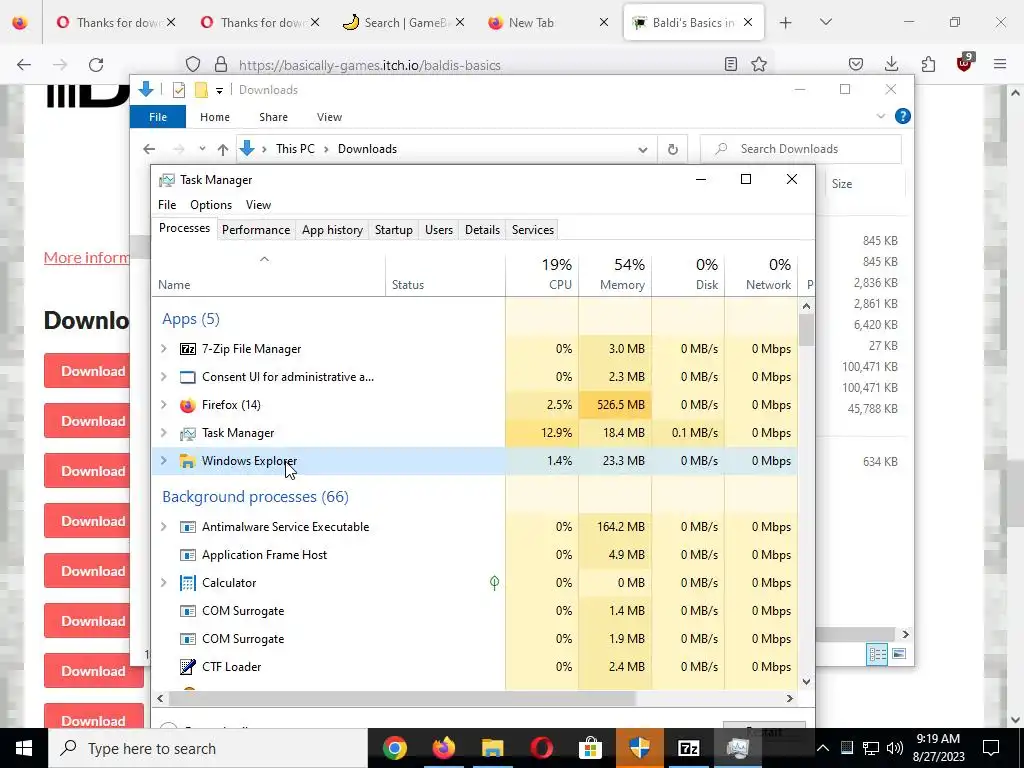Open the Services tab
Image resolution: width=1024 pixels, height=768 pixels.
point(533,230)
